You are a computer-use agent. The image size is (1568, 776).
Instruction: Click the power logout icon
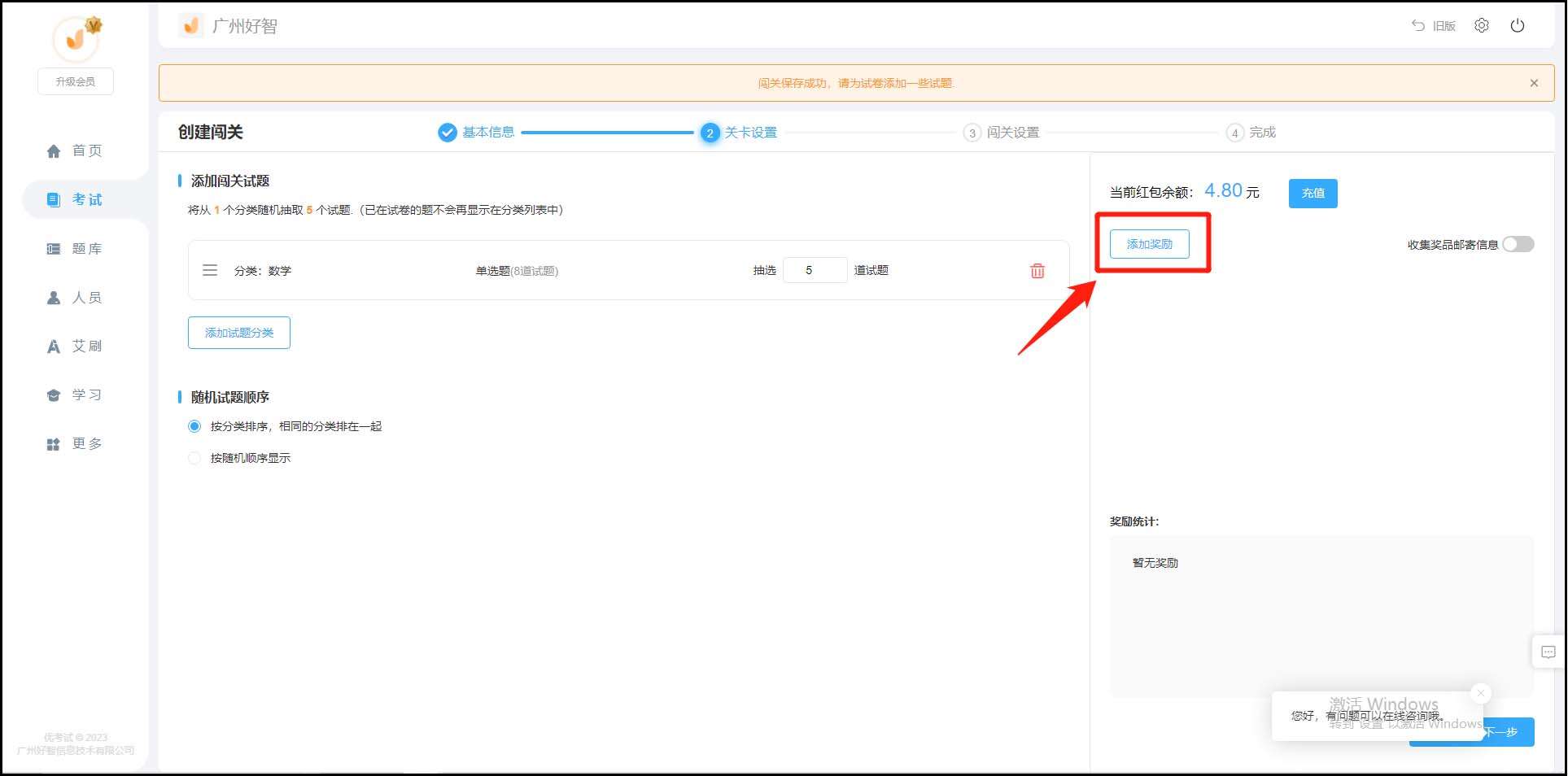pyautogui.click(x=1517, y=26)
